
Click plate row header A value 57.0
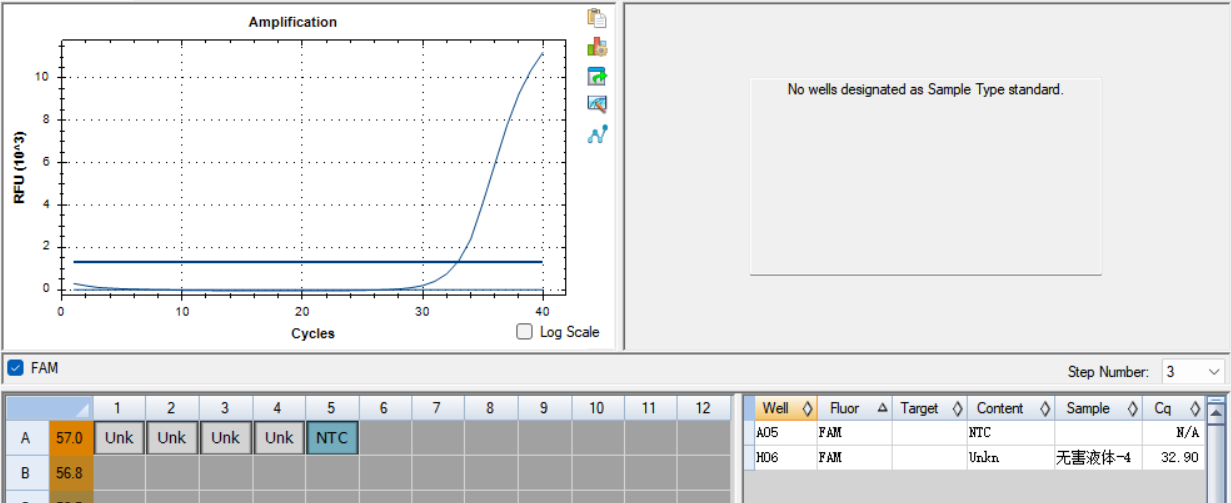(70, 437)
